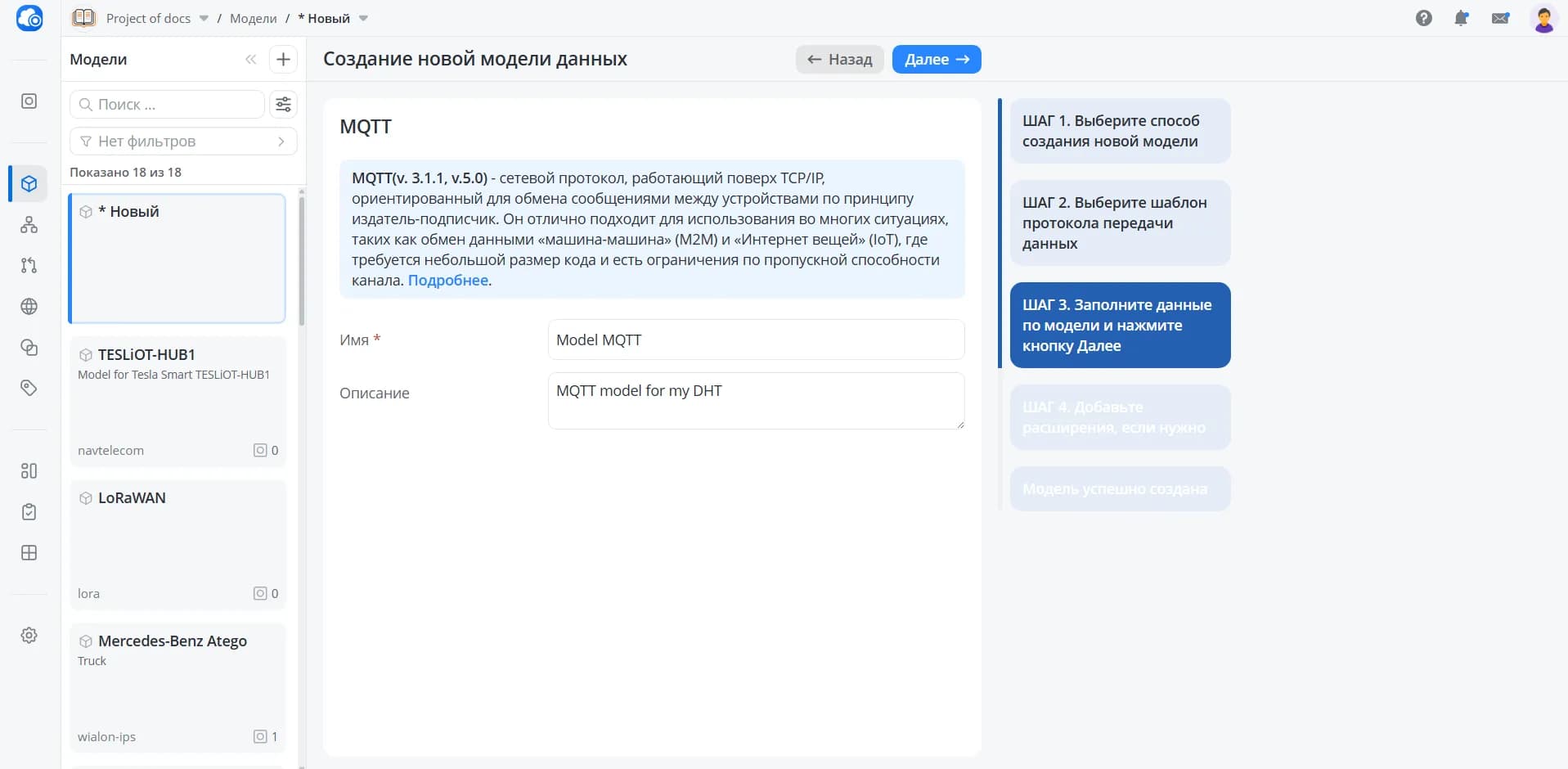The image size is (1568, 769).
Task: Go to ШАГ 2 protocol template step
Action: tap(1120, 223)
